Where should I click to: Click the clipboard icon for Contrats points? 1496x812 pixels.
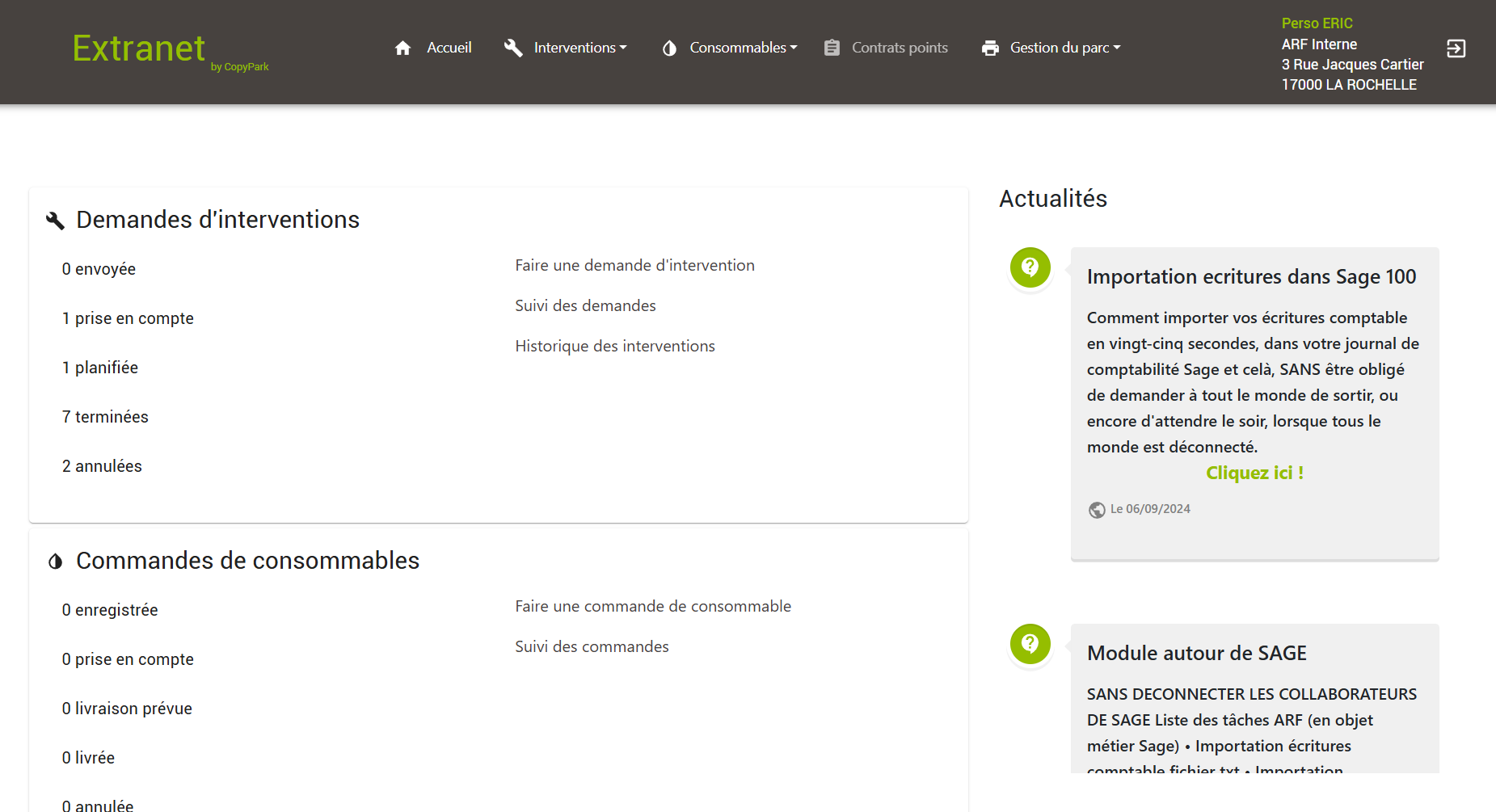coord(832,48)
